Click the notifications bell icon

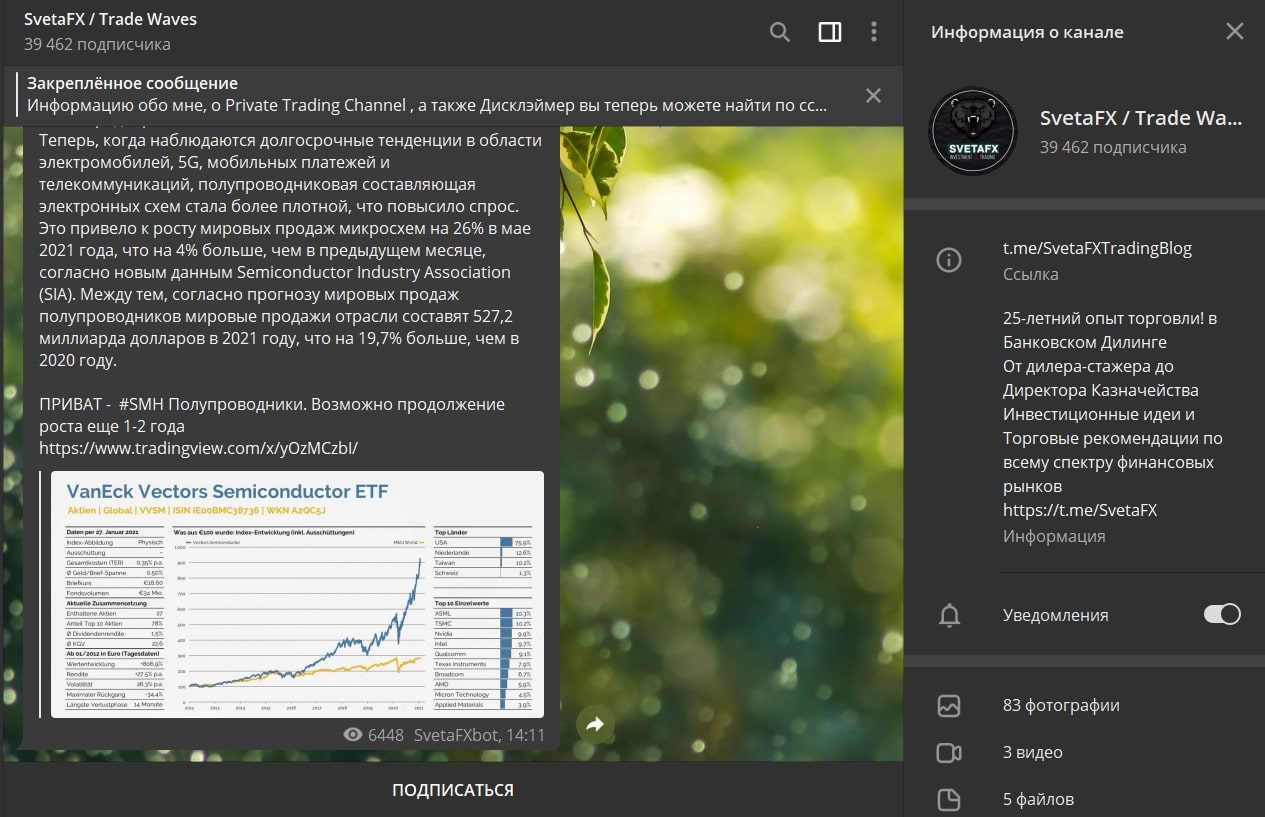949,616
